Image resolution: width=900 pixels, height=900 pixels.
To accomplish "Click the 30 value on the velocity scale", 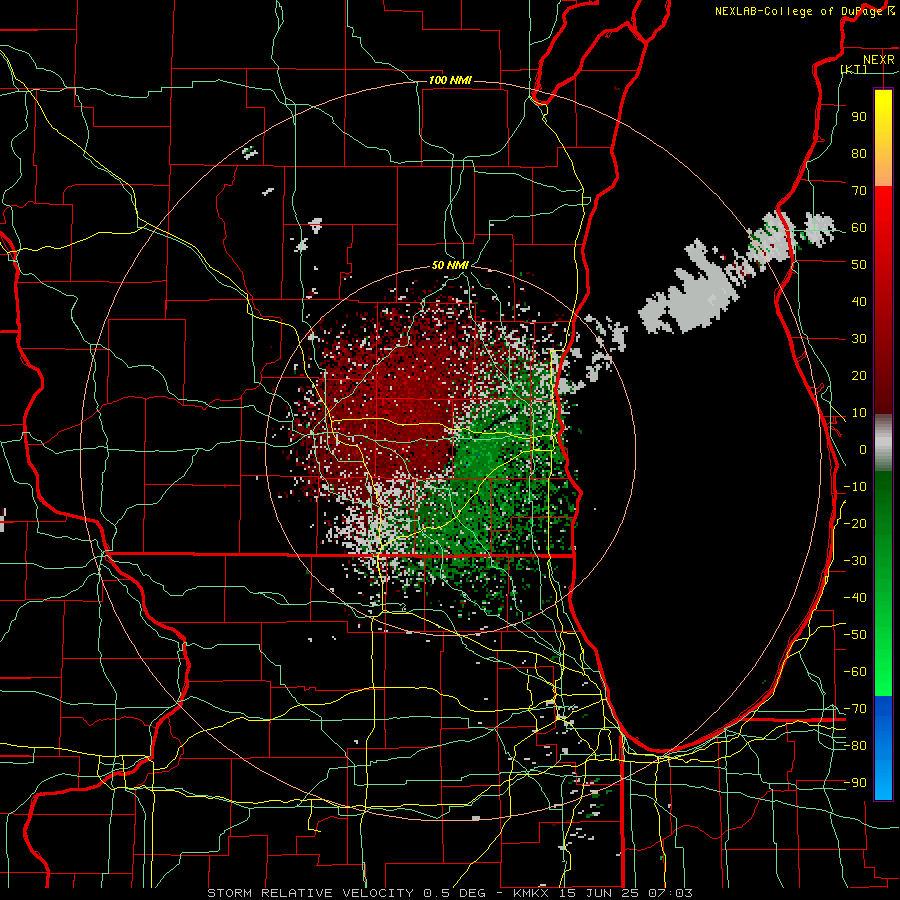I will [859, 339].
